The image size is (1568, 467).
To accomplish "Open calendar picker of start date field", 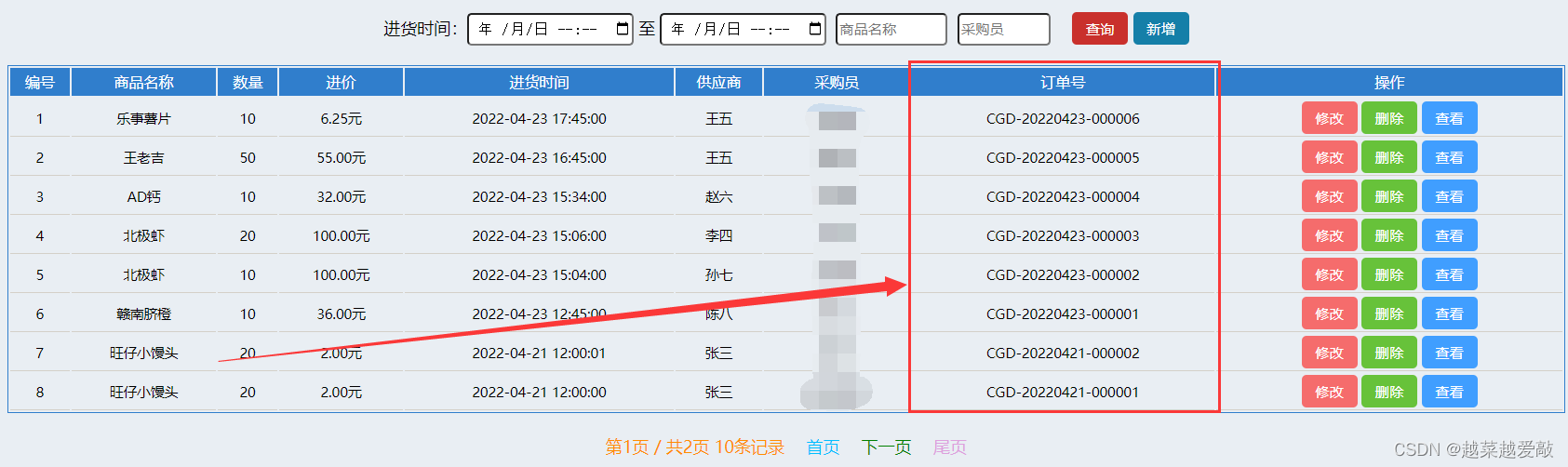I will [623, 29].
